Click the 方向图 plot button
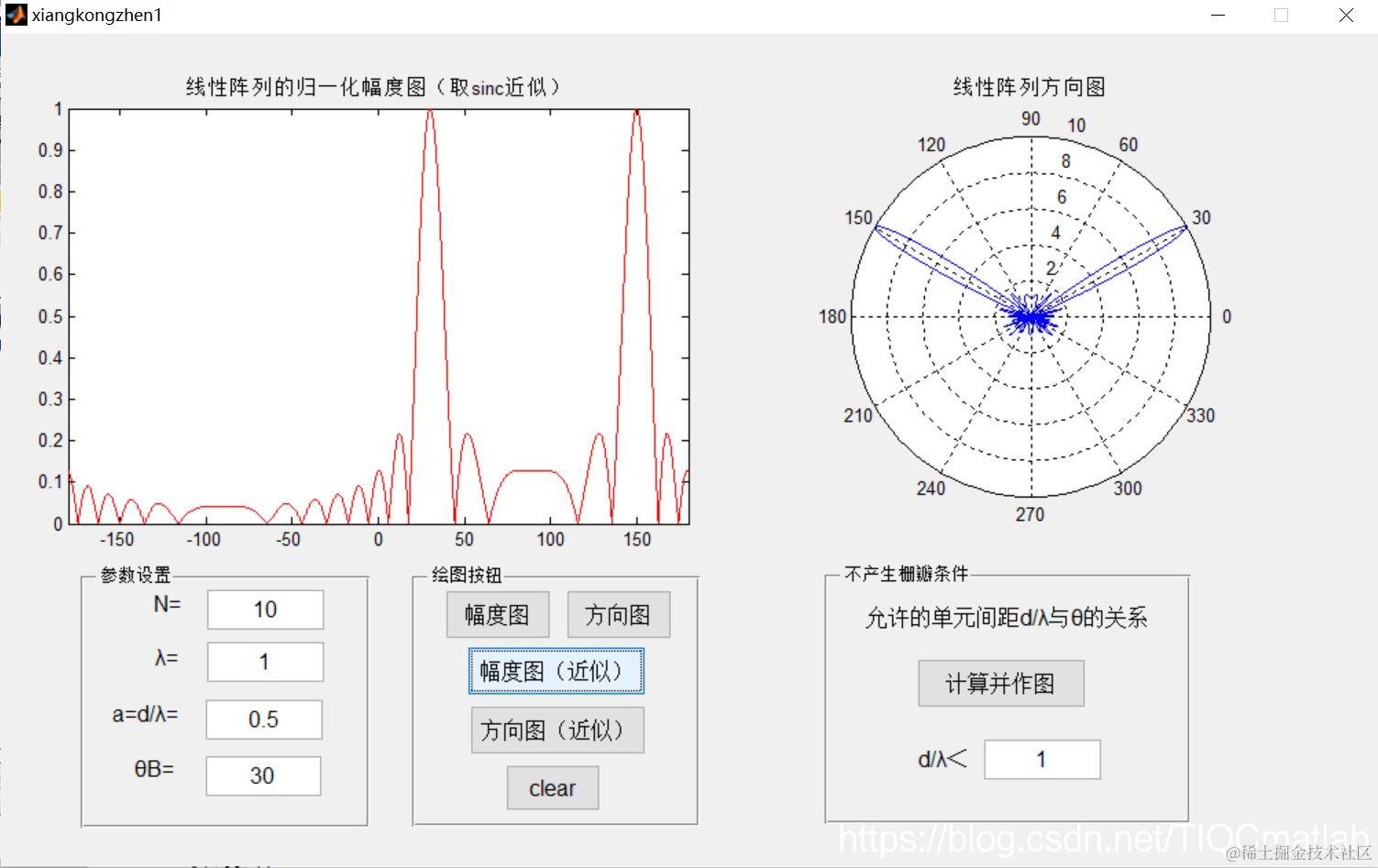 618,615
